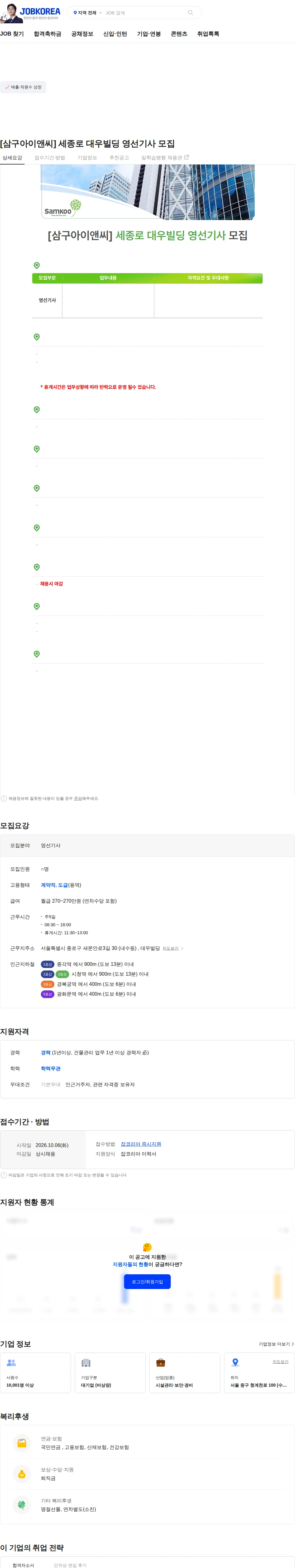Click the 3호선 badge beside 경복궁역
Image resolution: width=295 pixels, height=1568 pixels.
pos(48,984)
